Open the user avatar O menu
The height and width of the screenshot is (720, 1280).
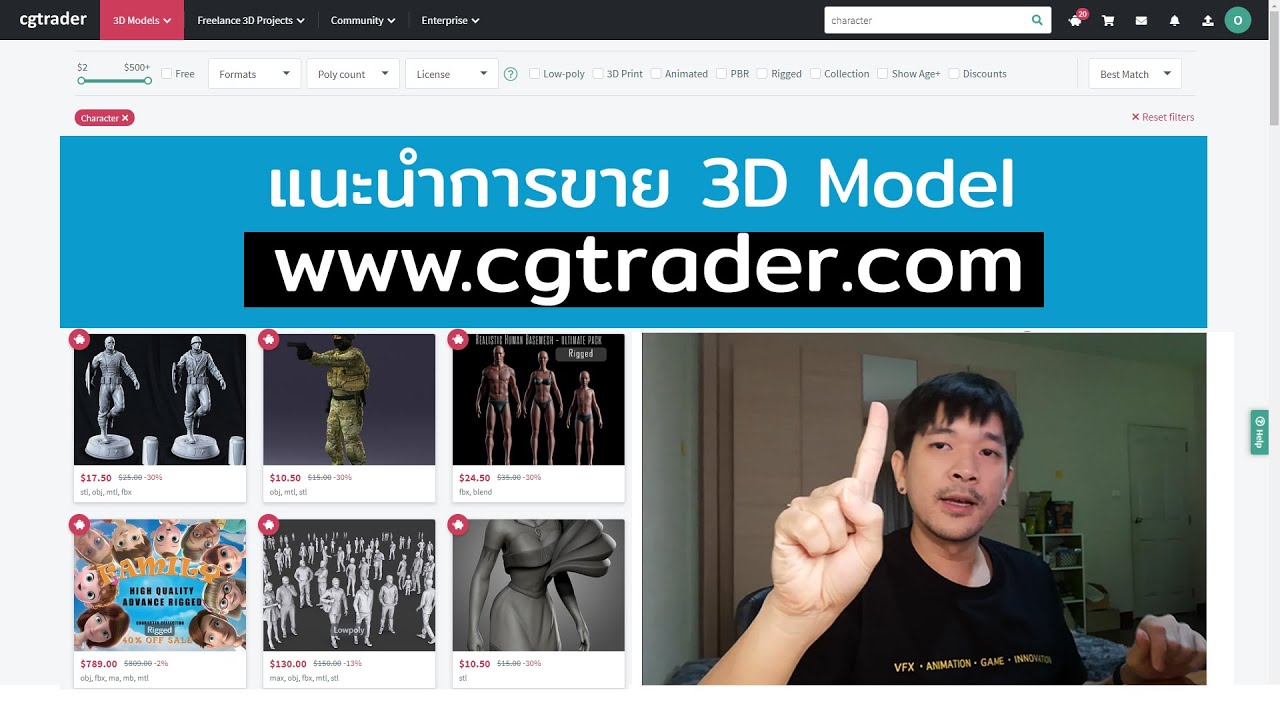[x=1238, y=20]
